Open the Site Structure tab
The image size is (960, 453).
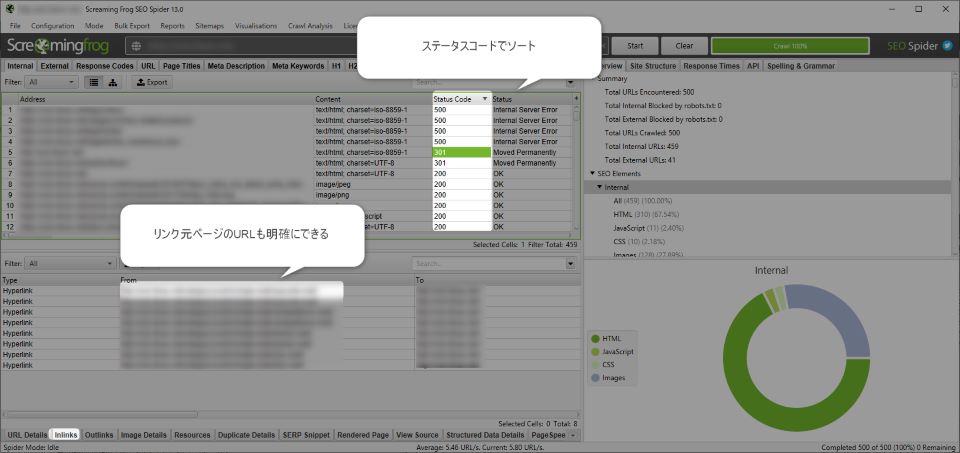[653, 66]
